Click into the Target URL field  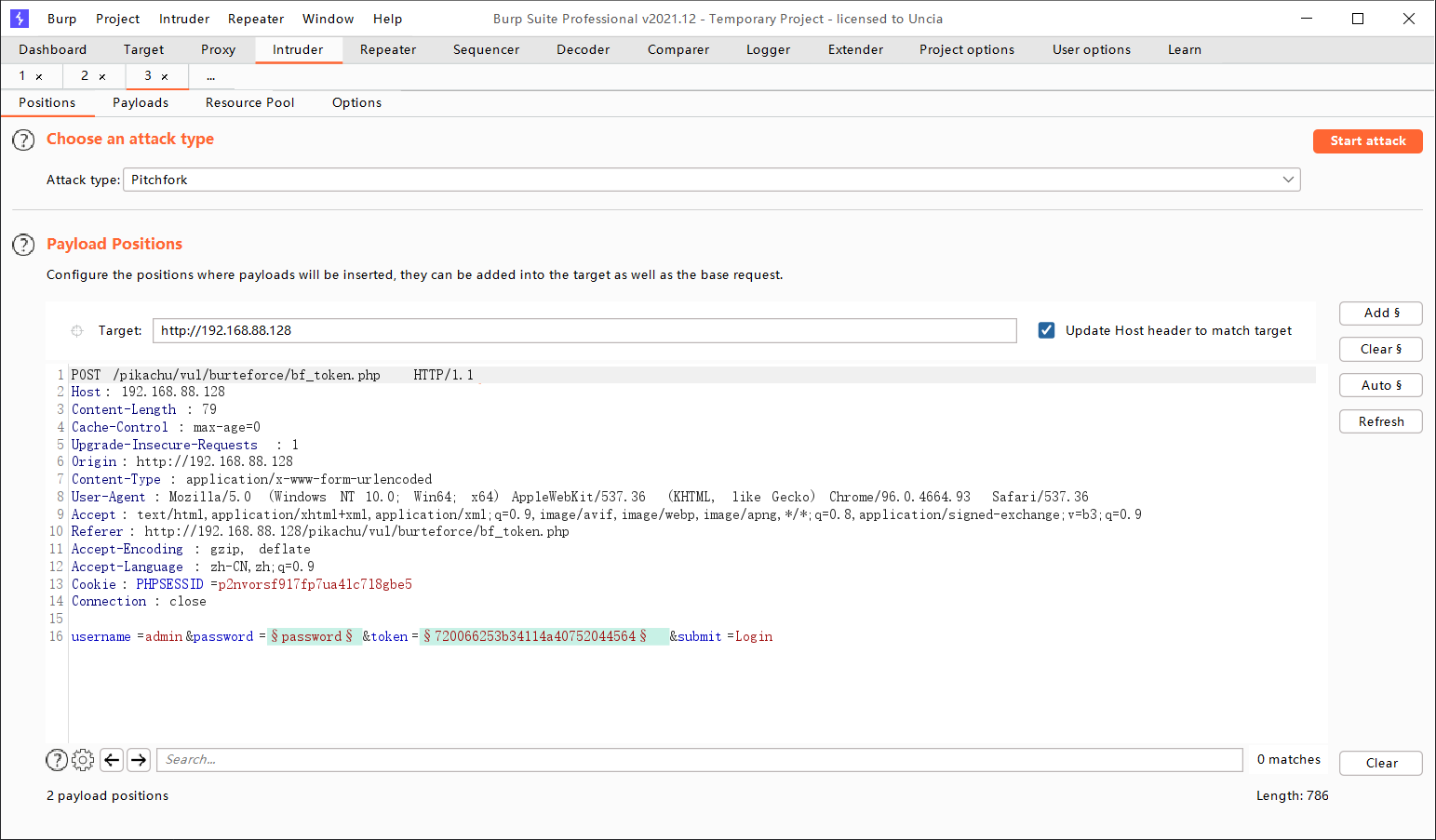pyautogui.click(x=584, y=330)
